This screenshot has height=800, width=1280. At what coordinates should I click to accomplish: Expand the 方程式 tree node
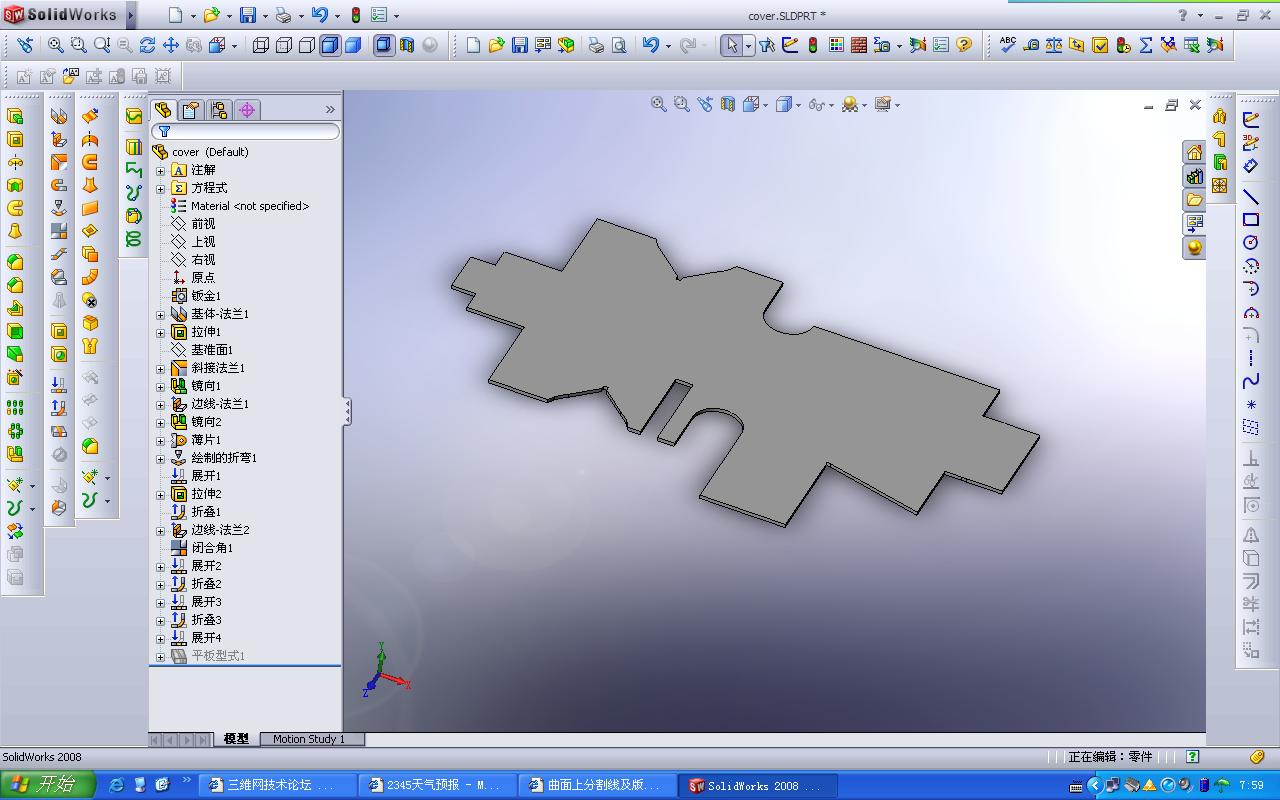coord(161,188)
